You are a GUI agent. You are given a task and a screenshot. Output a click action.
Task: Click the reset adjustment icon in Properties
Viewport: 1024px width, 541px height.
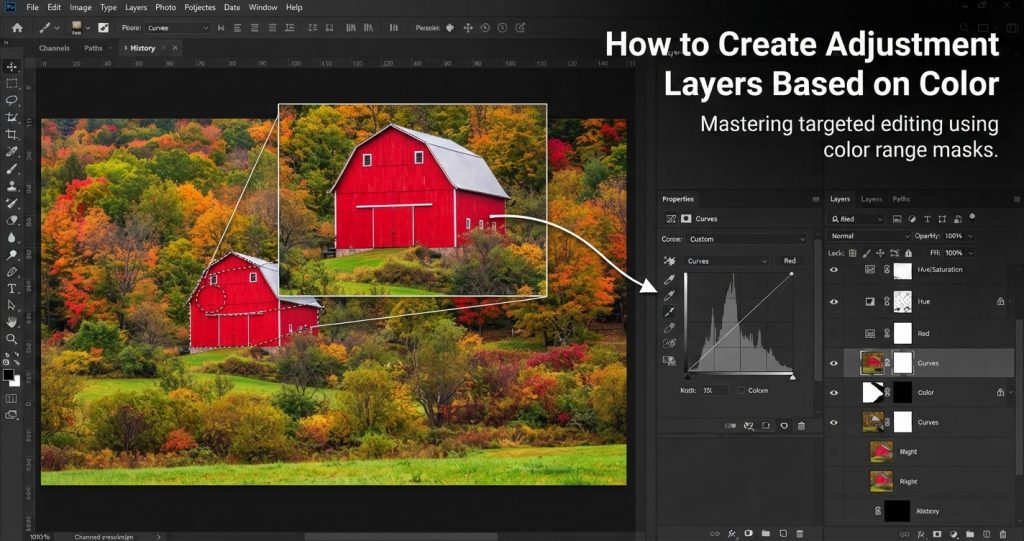[x=766, y=426]
